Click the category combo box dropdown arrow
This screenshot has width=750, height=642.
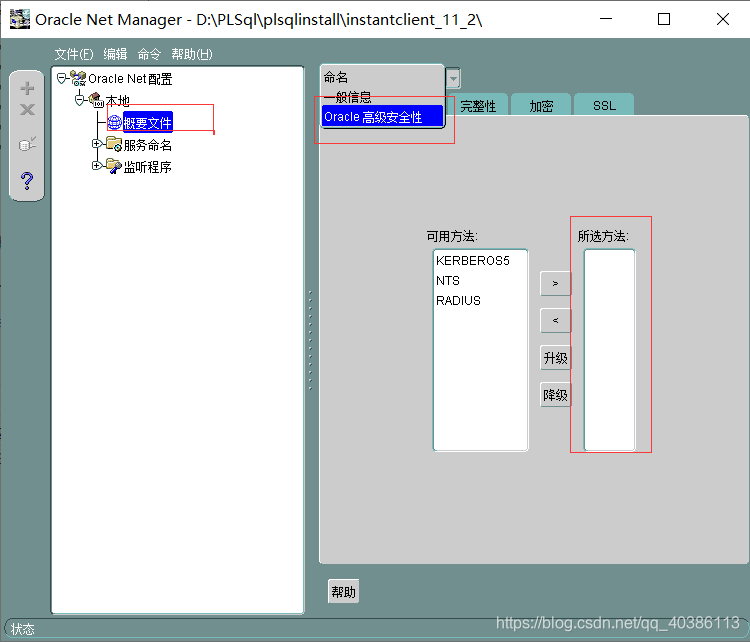click(x=453, y=78)
